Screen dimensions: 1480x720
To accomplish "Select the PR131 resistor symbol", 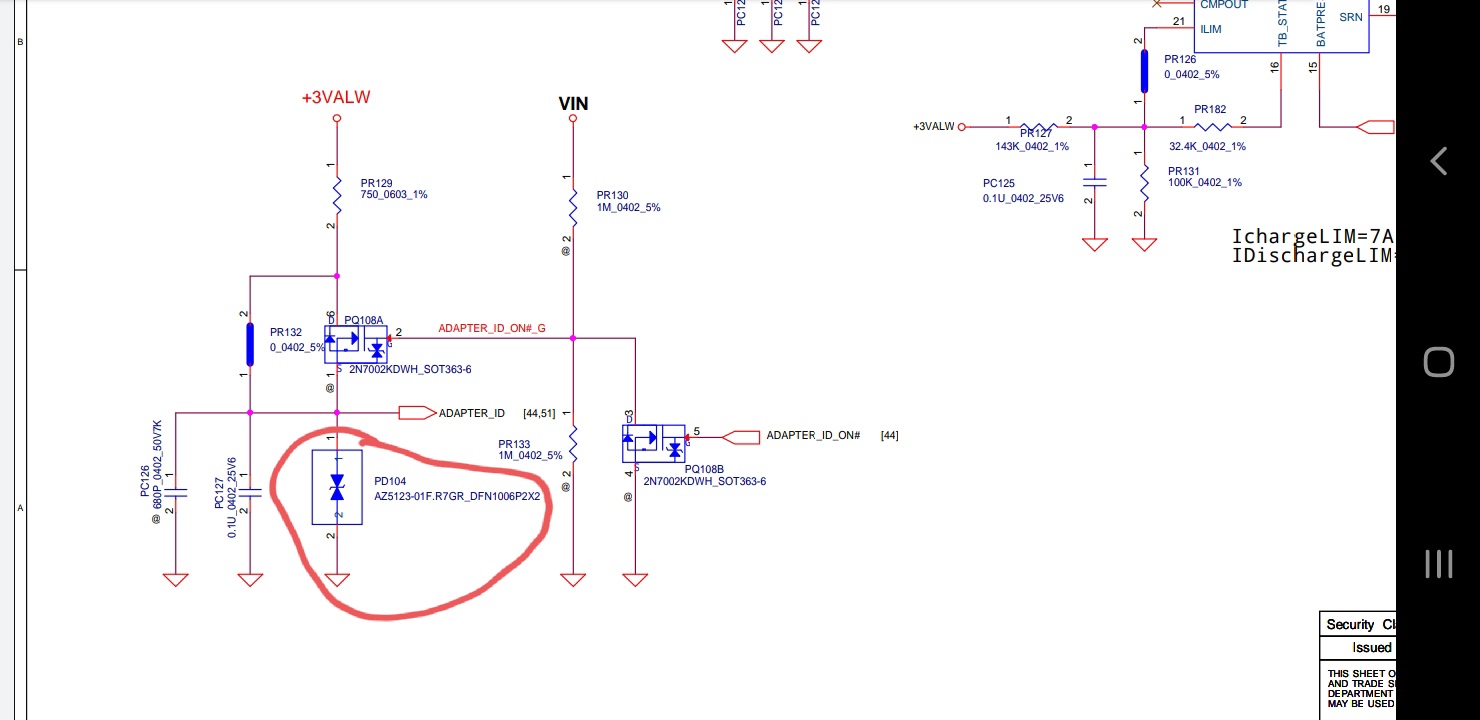I will pyautogui.click(x=1145, y=181).
